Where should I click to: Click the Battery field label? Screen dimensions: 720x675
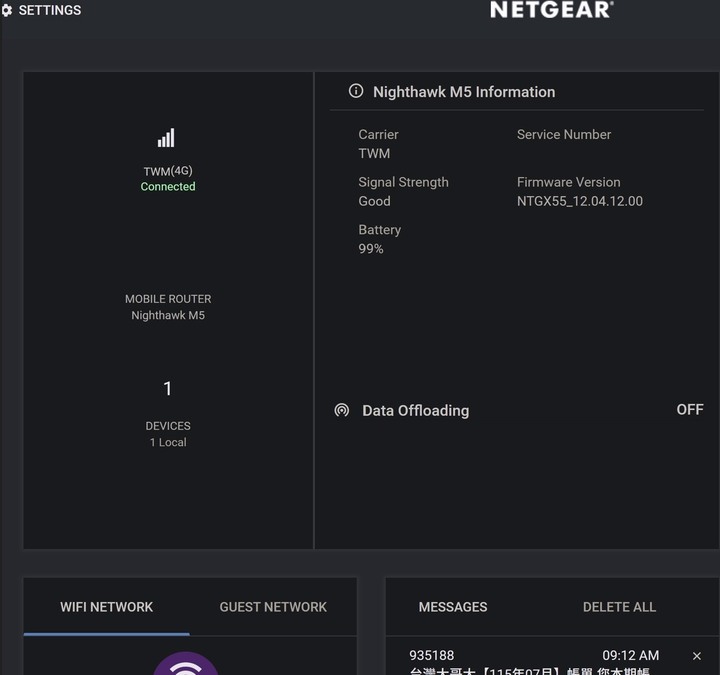click(379, 230)
